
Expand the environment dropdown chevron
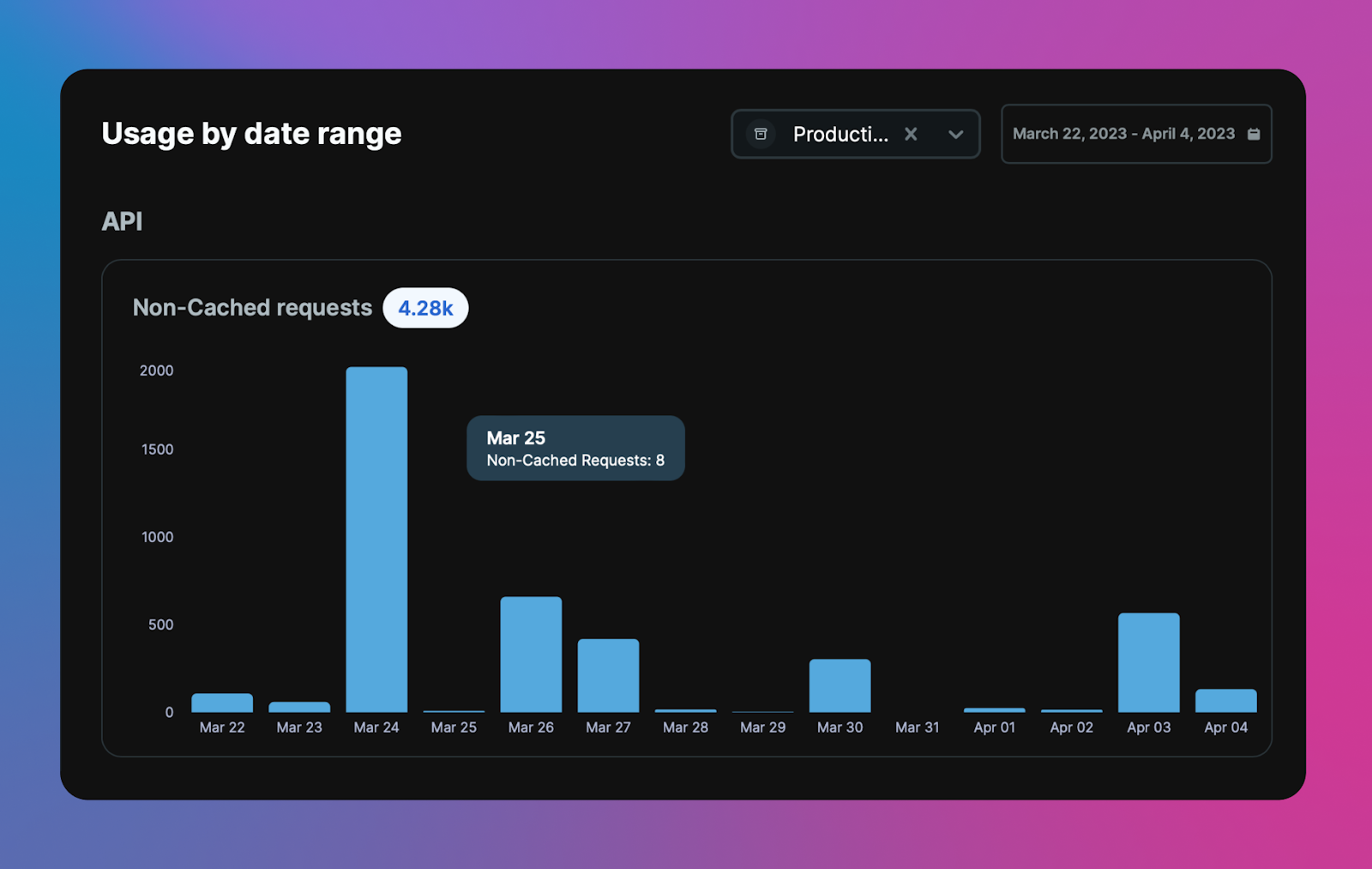click(x=955, y=135)
